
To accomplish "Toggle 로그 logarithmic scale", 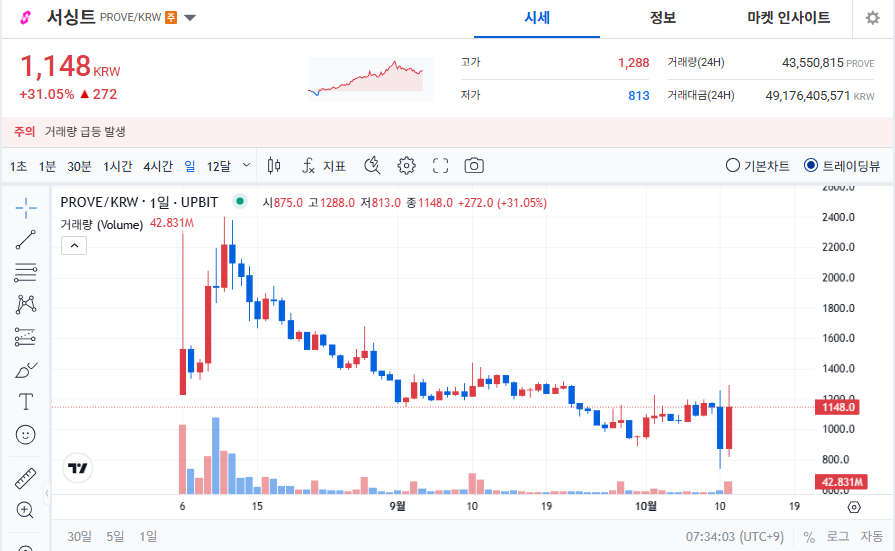I will pyautogui.click(x=837, y=537).
